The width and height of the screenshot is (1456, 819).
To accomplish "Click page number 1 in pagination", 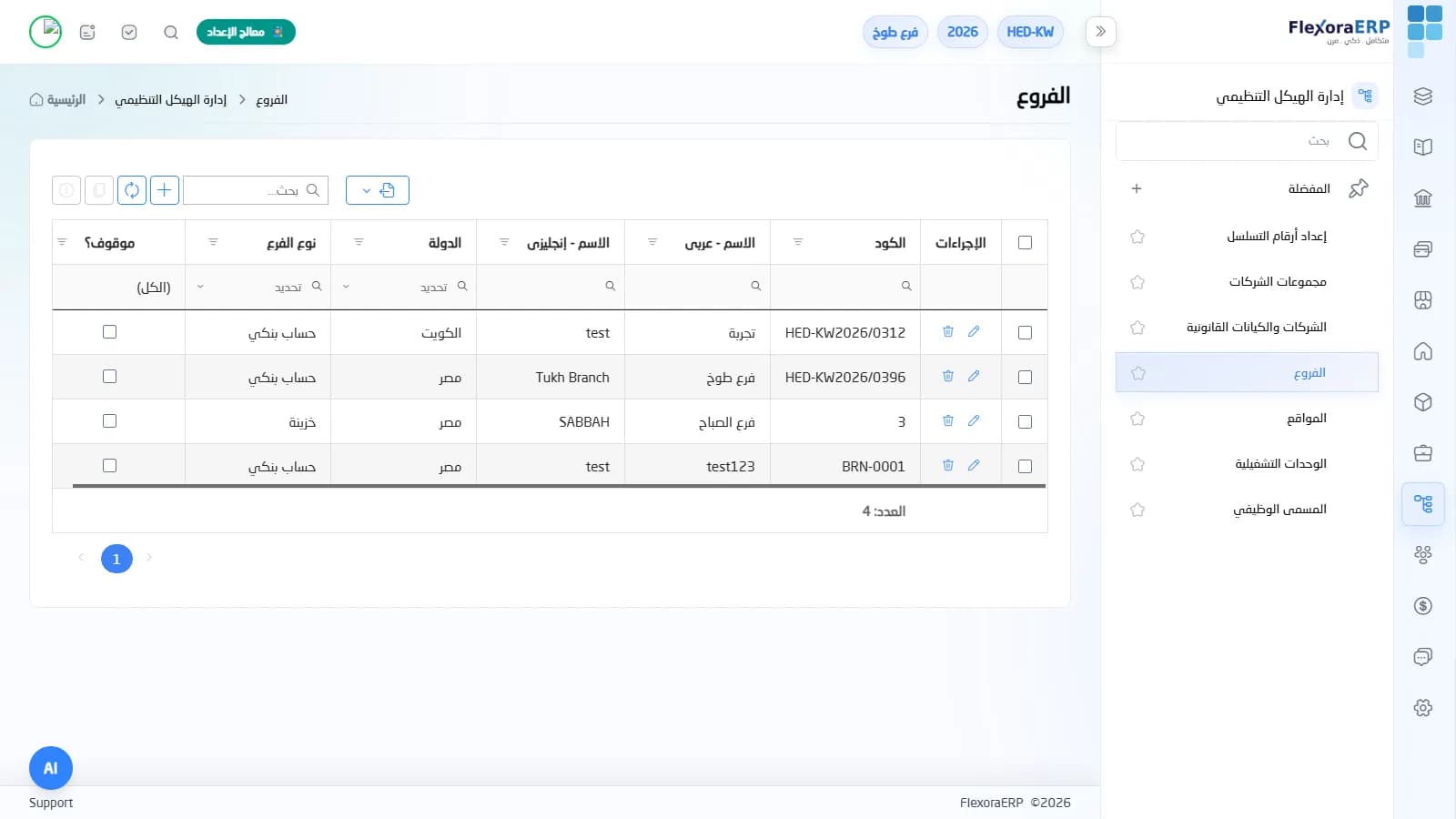I will tap(116, 559).
